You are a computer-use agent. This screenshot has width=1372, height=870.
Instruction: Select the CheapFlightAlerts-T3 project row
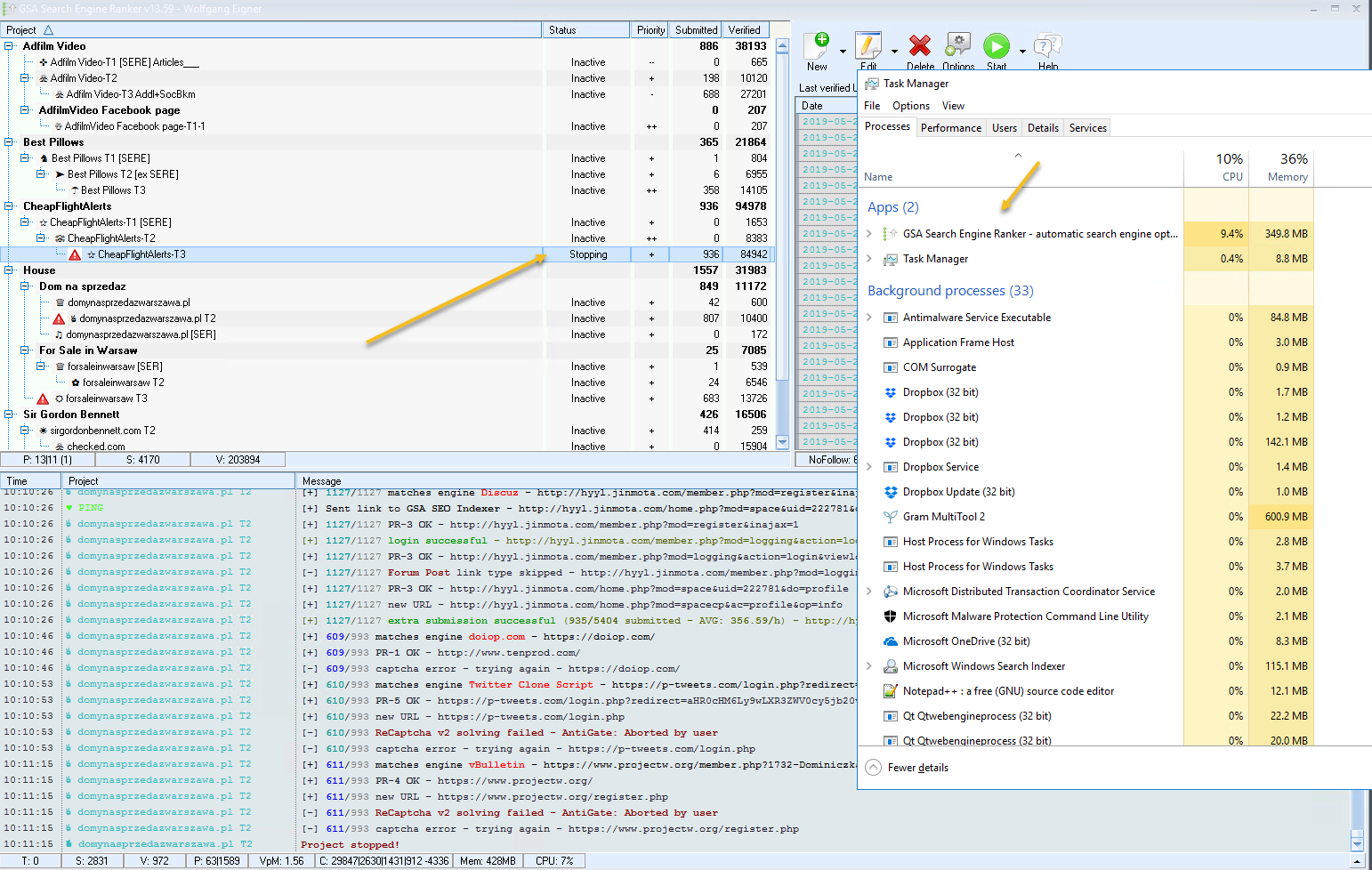[387, 254]
